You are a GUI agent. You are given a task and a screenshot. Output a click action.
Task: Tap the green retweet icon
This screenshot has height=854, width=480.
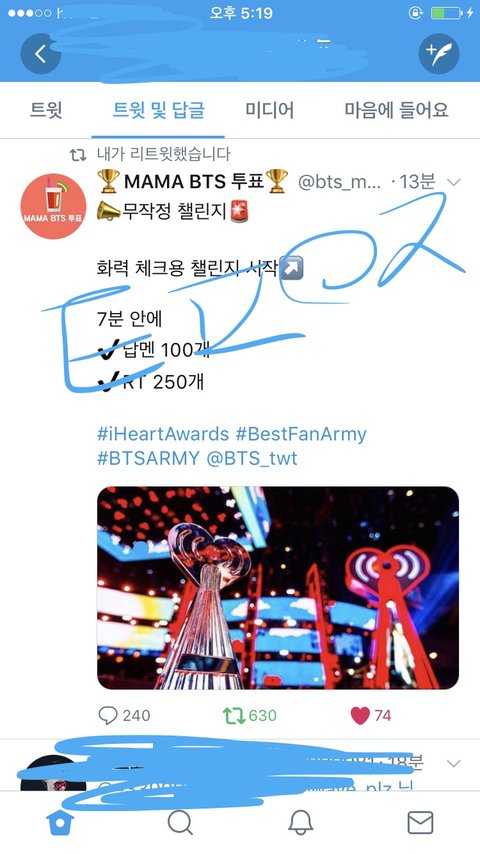[234, 715]
